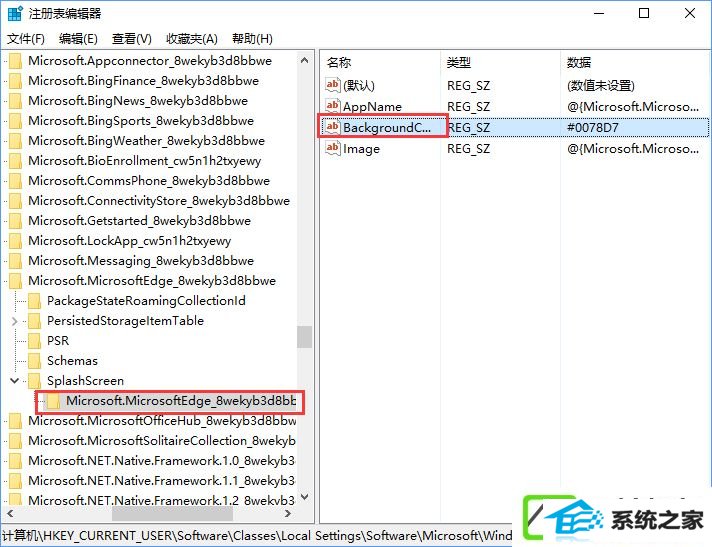Select folder icon of Microsoft.BingNews_8wekyb3d8bbwe
This screenshot has width=712, height=547.
point(15,101)
